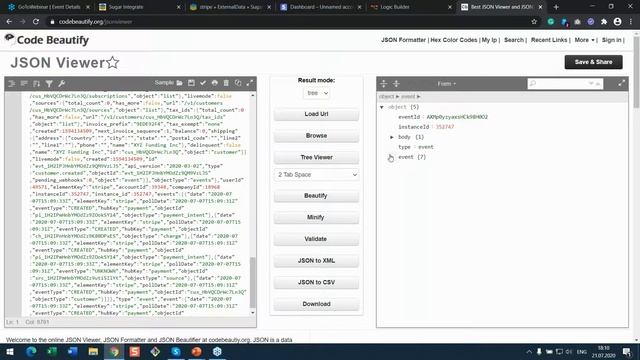Screen dimensions: 640x360
Task: Click Sign in link in header
Action: click(x=611, y=40)
